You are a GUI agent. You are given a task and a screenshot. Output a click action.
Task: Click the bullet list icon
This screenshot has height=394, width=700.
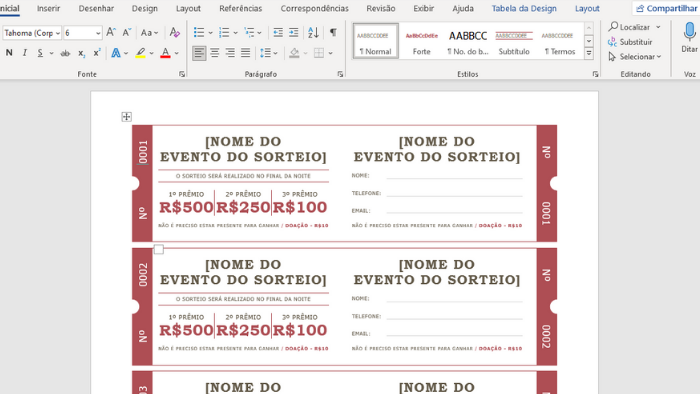[199, 33]
